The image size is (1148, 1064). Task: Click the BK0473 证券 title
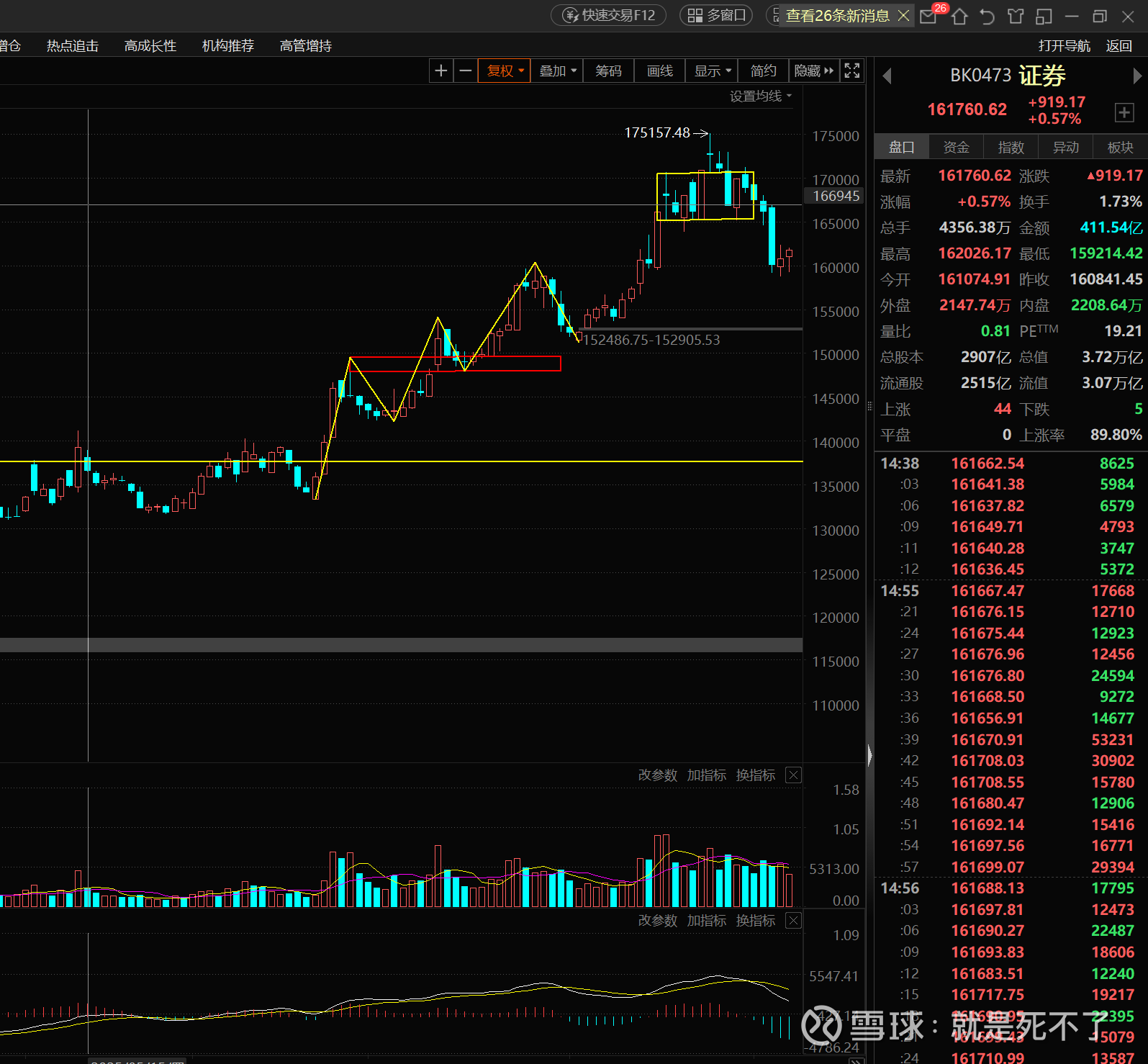point(1008,76)
